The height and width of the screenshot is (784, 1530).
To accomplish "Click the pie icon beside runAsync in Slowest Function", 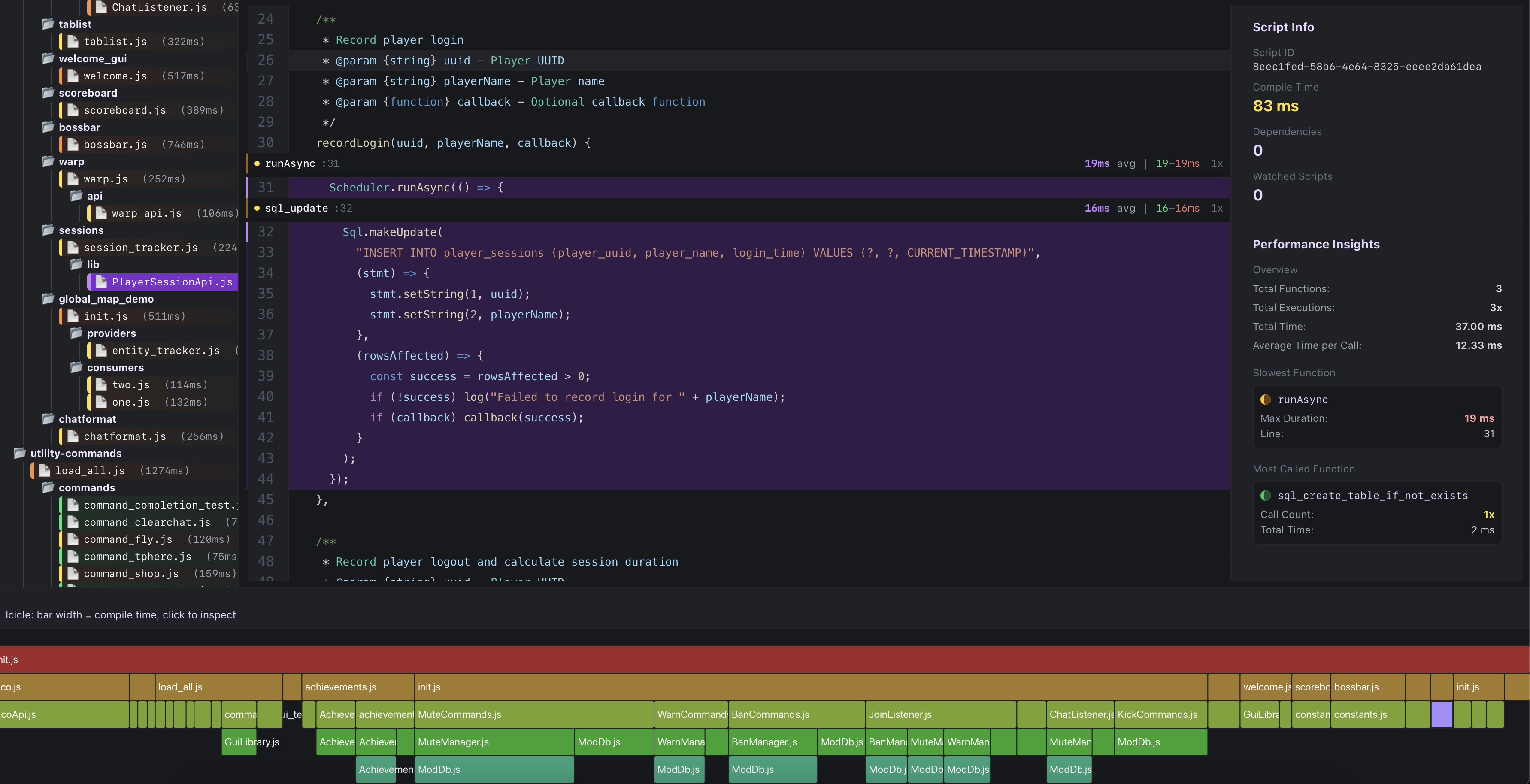I will 1266,400.
